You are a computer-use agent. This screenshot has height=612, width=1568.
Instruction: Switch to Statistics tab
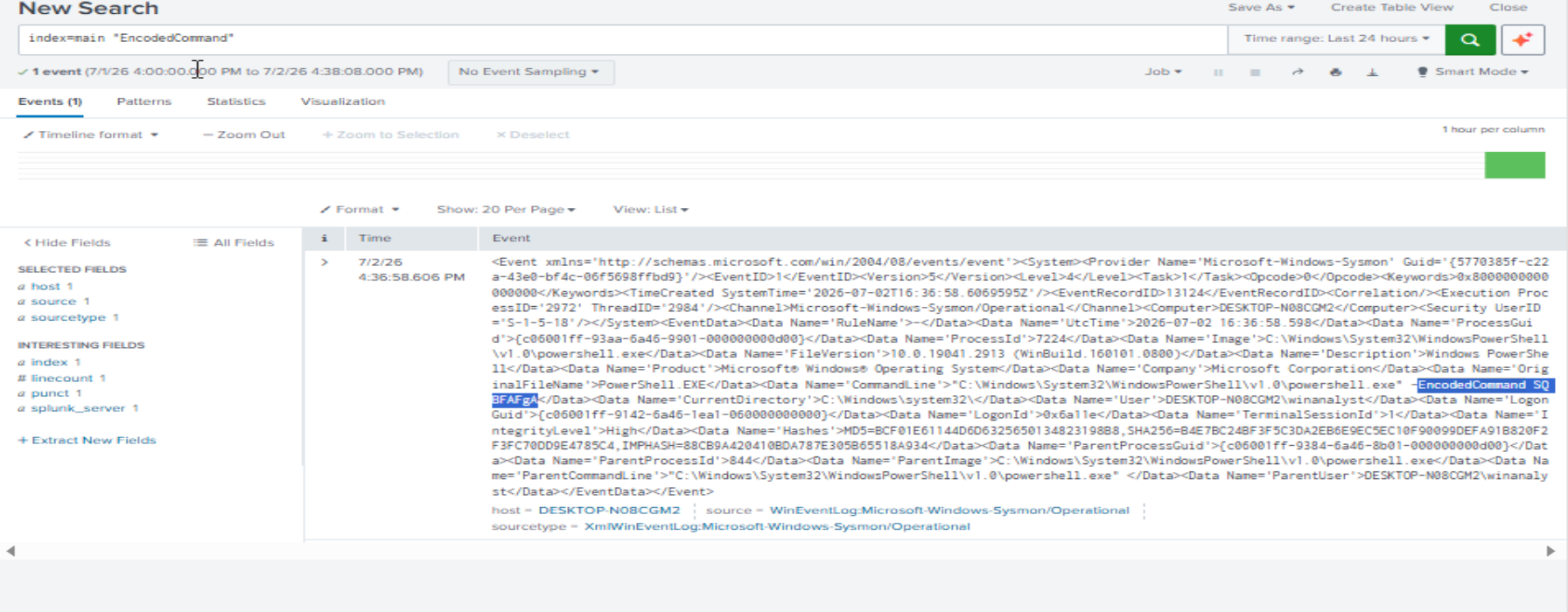(236, 101)
